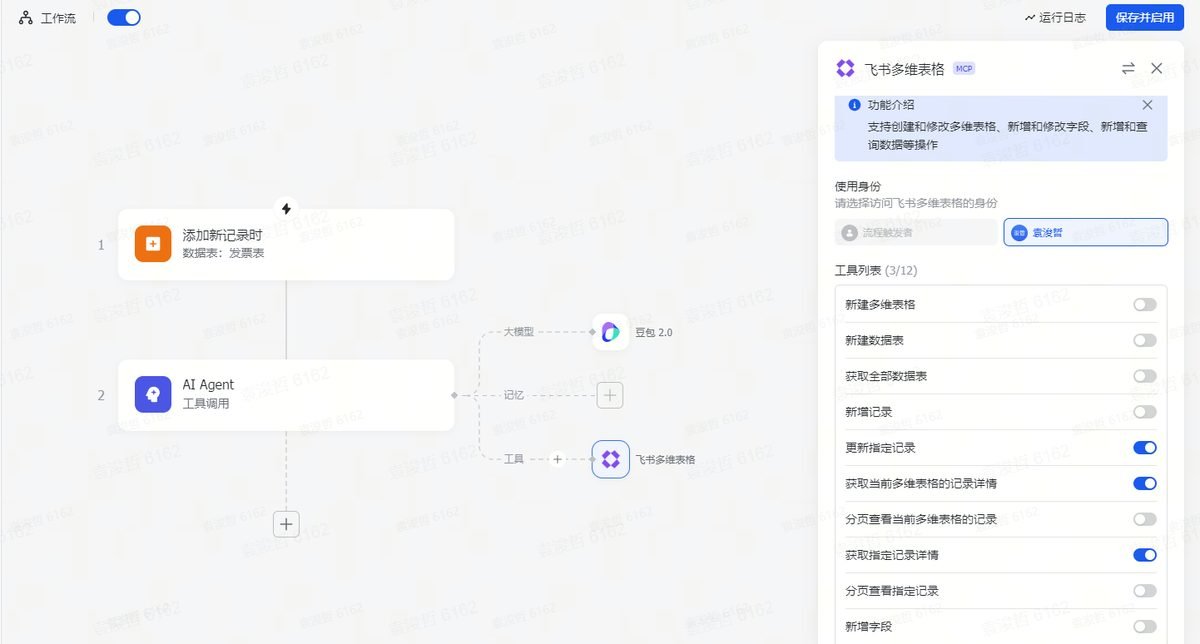This screenshot has height=644, width=1200.
Task: Click the 豆包 2.0 model icon
Action: click(610, 332)
